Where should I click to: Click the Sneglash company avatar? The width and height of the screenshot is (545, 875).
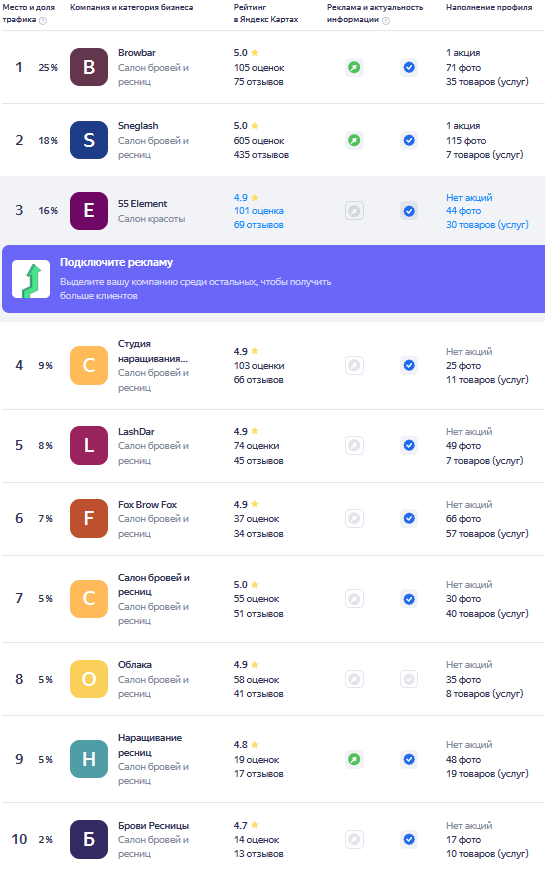89,140
